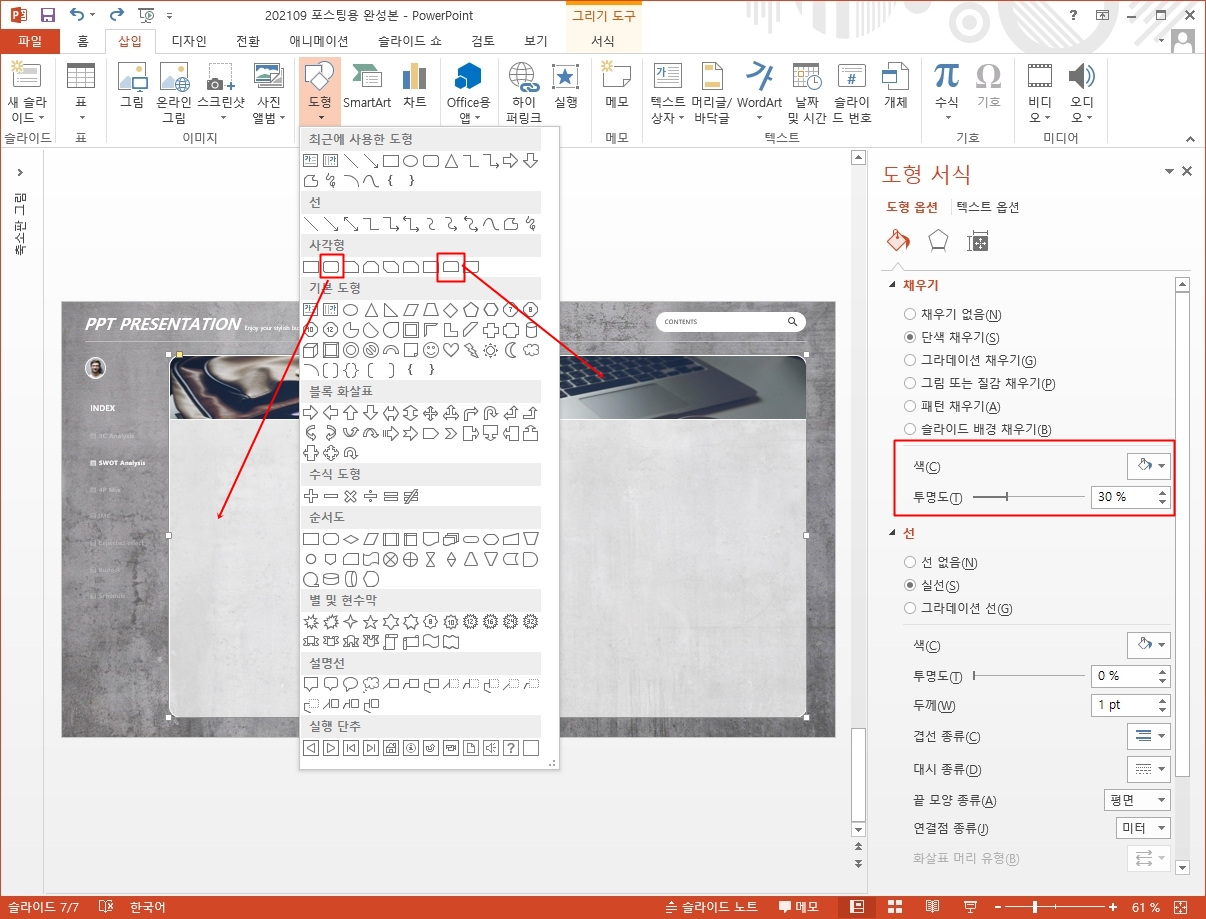Image resolution: width=1206 pixels, height=919 pixels.
Task: Insert 날짜 및 시간 date and time
Action: [806, 93]
